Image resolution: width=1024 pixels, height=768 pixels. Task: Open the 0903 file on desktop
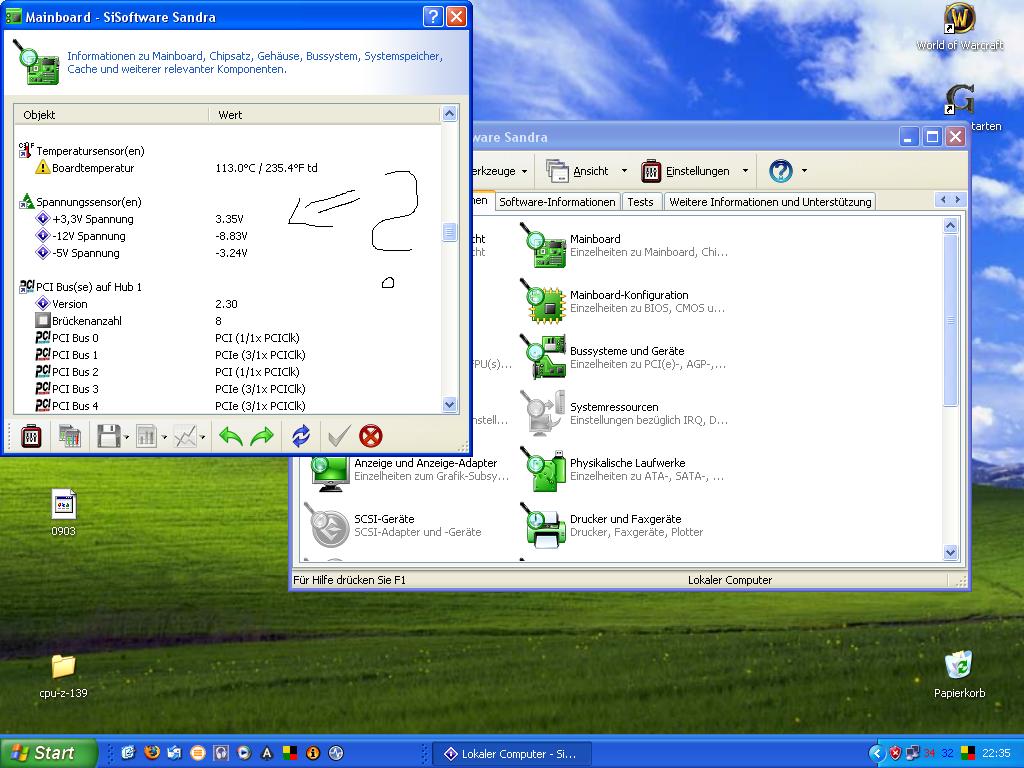click(64, 513)
